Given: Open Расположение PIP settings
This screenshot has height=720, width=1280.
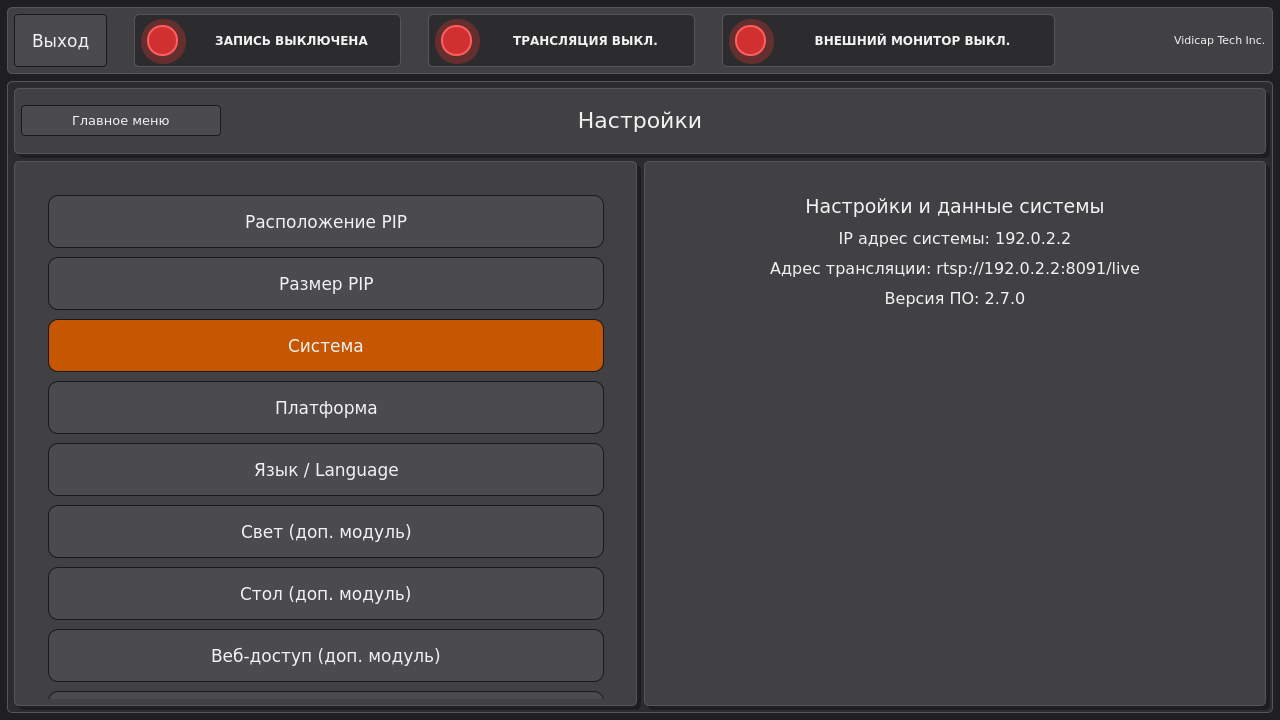Looking at the screenshot, I should click(326, 222).
